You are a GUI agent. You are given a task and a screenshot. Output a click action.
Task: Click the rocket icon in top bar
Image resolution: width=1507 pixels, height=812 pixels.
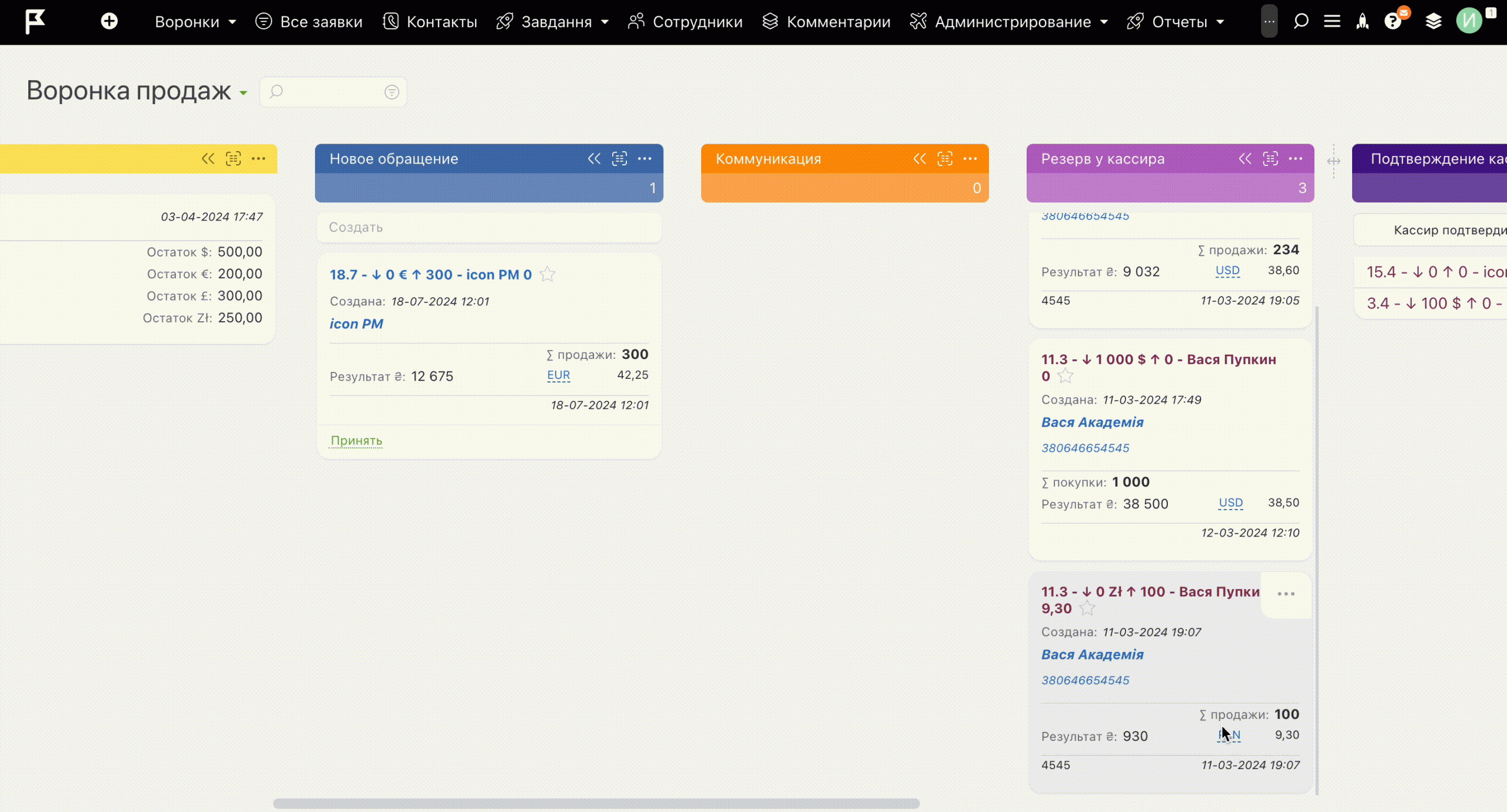coord(1362,22)
